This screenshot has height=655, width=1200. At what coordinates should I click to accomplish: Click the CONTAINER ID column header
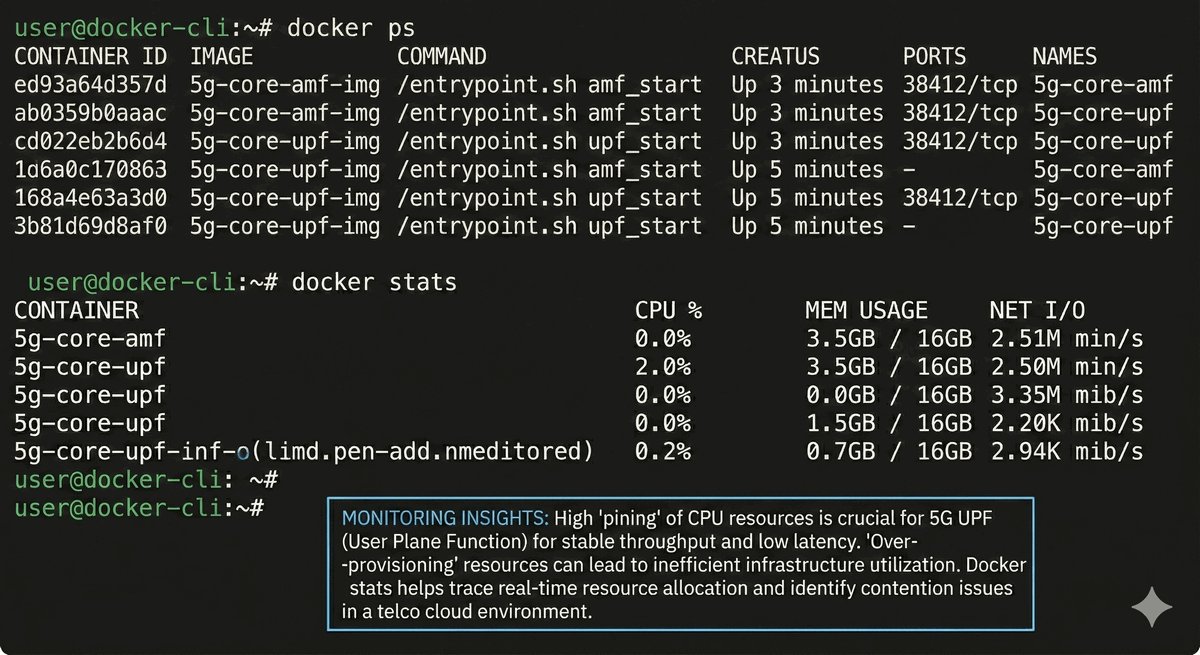pyautogui.click(x=91, y=57)
